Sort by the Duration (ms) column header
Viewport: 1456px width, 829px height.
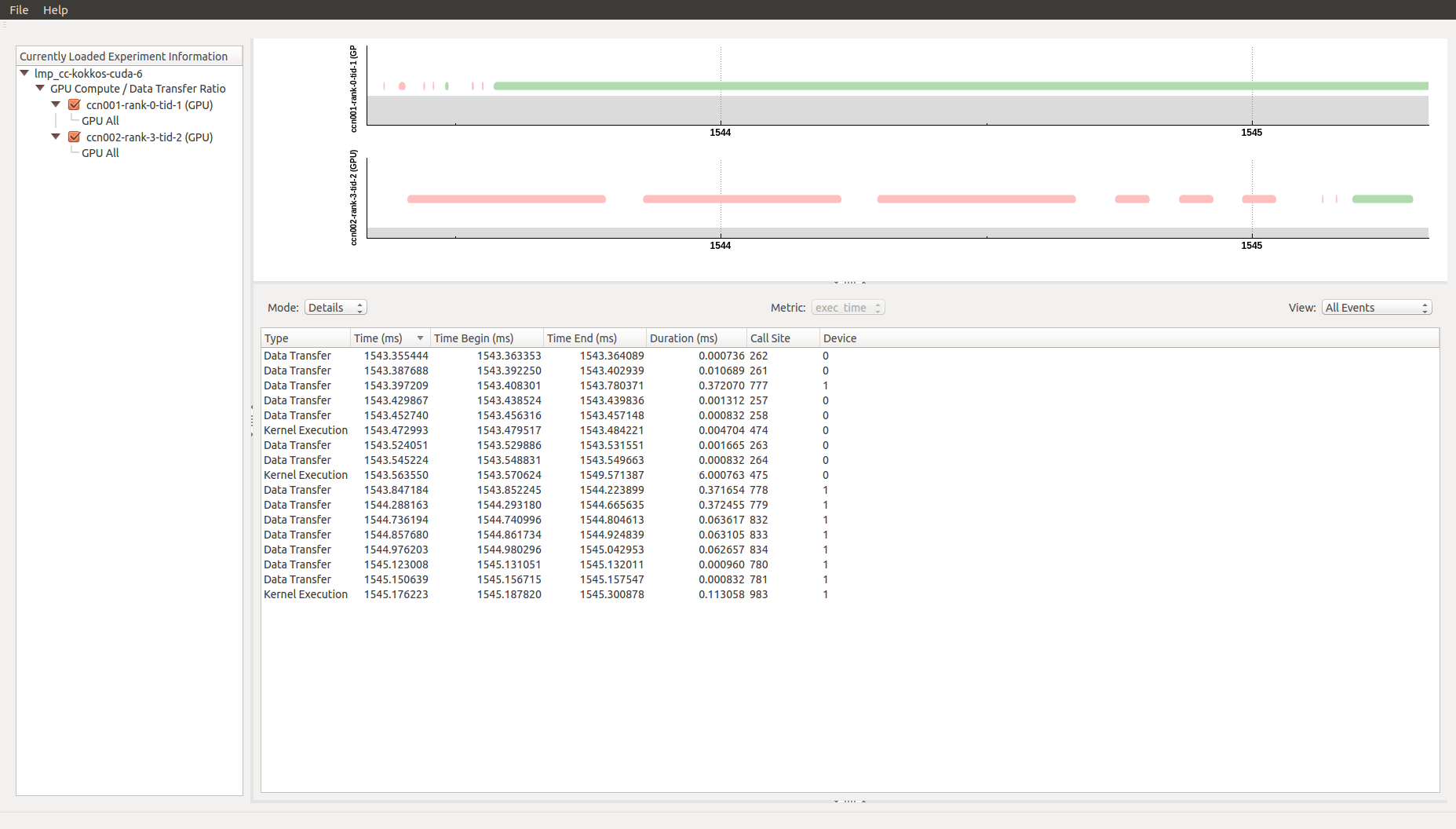[x=695, y=338]
